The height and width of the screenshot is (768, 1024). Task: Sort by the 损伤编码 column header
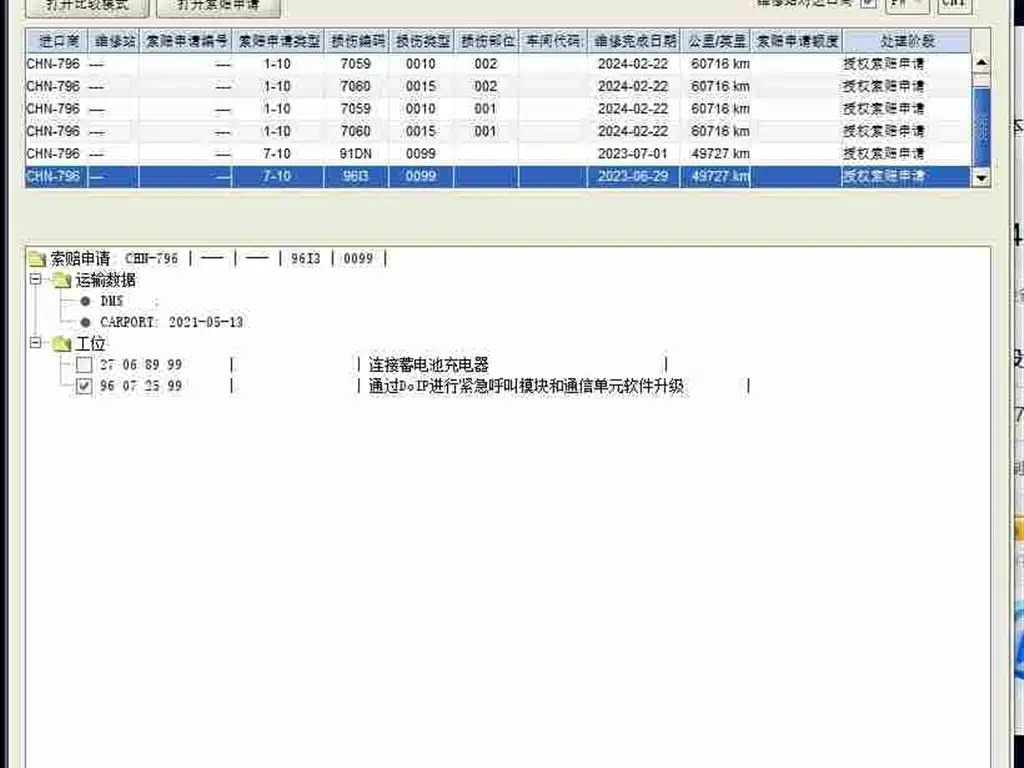click(x=357, y=41)
